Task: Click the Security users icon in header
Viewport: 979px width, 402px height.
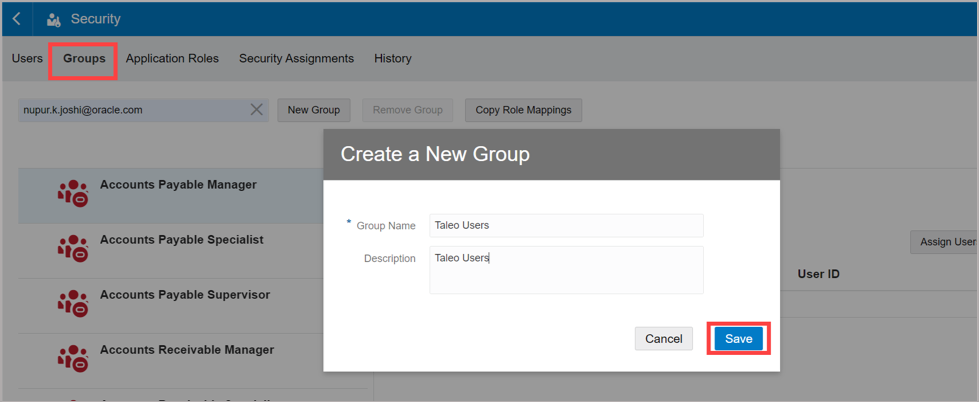Action: click(54, 19)
